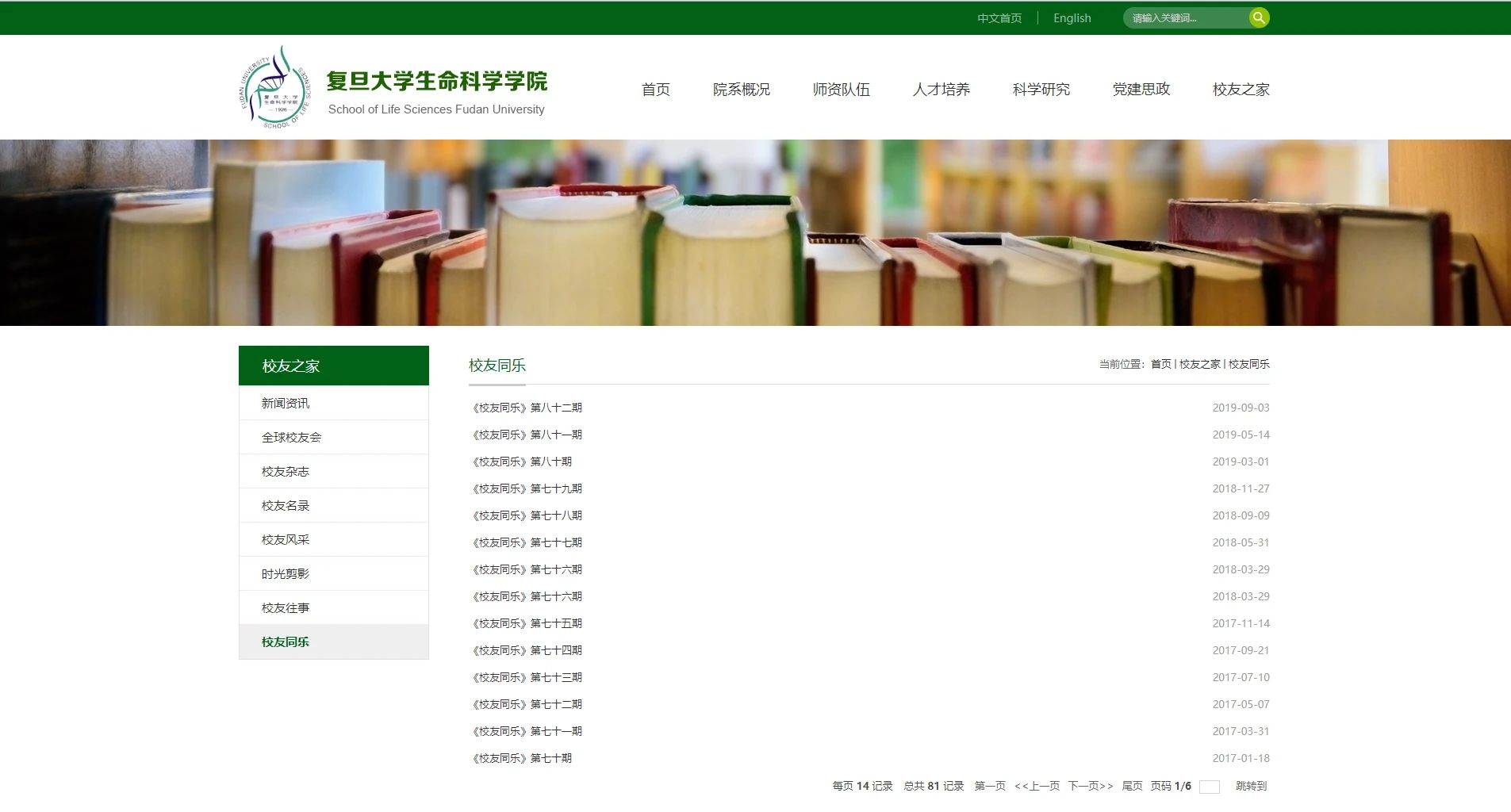The image size is (1511, 812).
Task: Go to 下一页 next page
Action: 1090,786
